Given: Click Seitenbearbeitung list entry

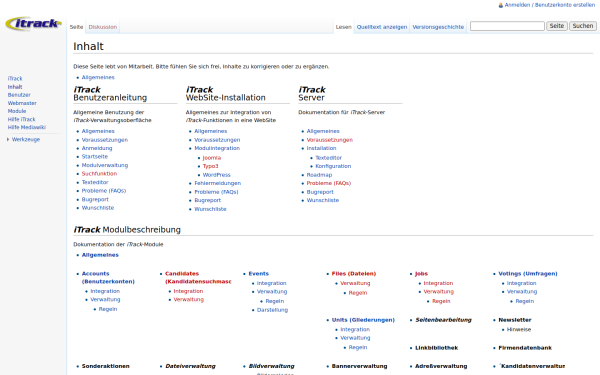Looking at the screenshot, I should coord(443,320).
